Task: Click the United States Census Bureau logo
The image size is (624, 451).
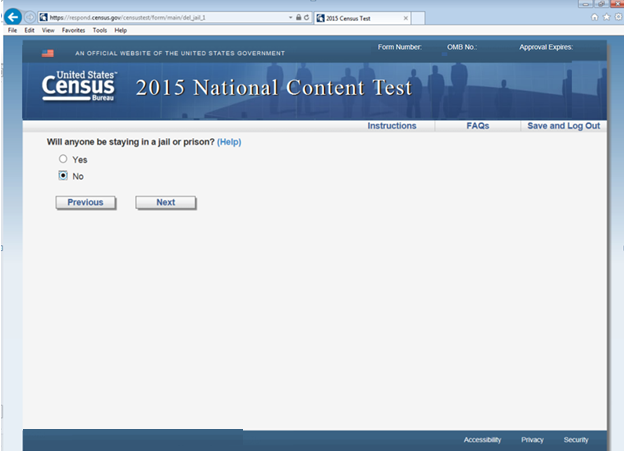Action: coord(79,86)
